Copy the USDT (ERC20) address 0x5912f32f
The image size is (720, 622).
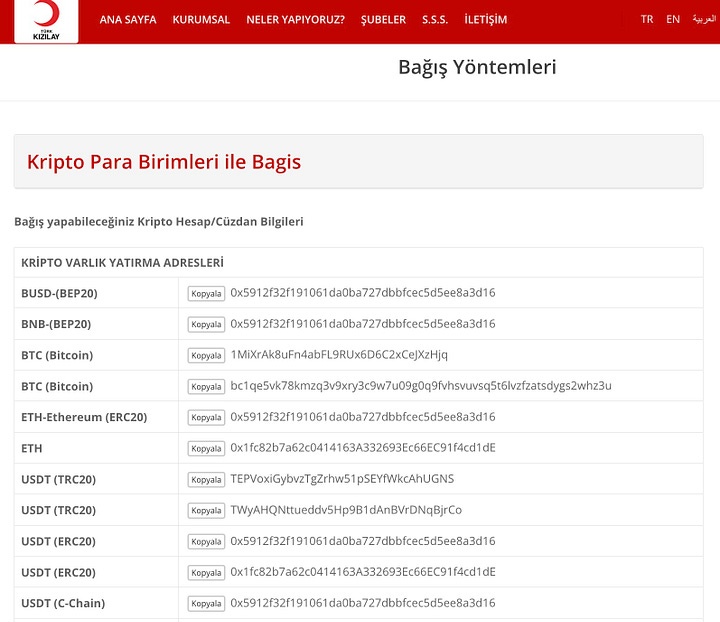coord(206,542)
